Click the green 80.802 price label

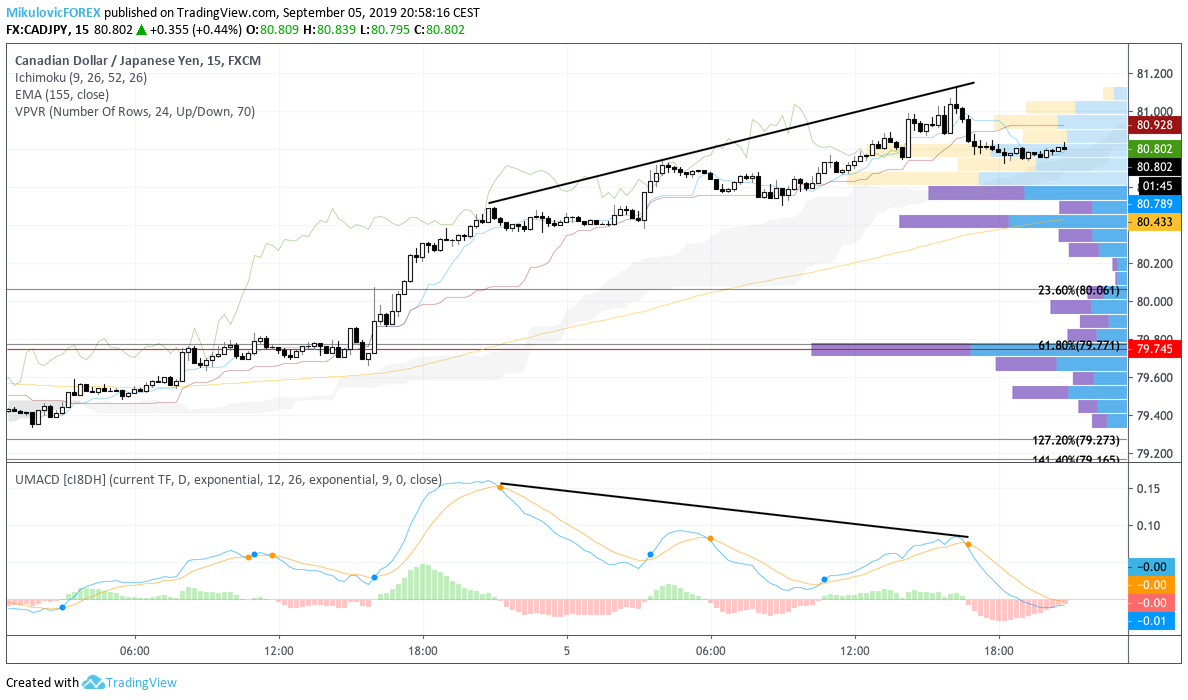[x=1154, y=149]
